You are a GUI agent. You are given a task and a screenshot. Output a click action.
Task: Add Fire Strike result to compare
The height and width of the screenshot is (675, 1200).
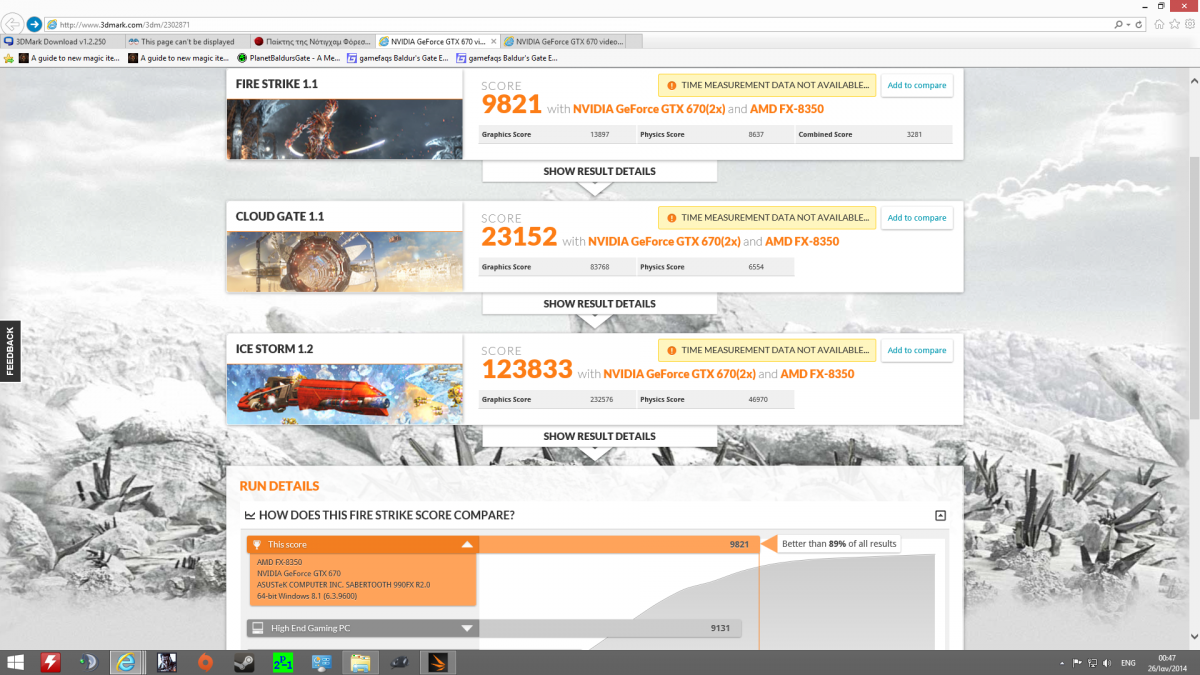917,85
